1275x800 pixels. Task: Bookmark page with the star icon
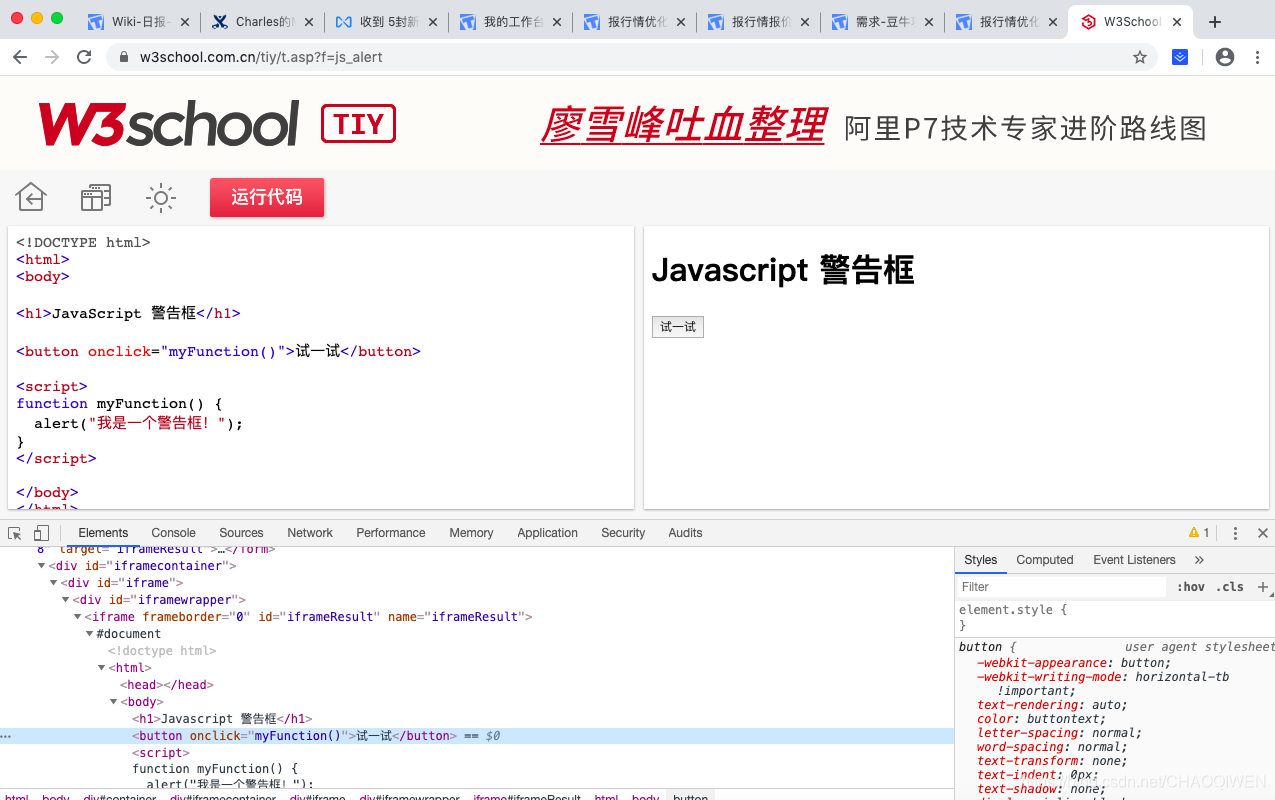pyautogui.click(x=1140, y=57)
